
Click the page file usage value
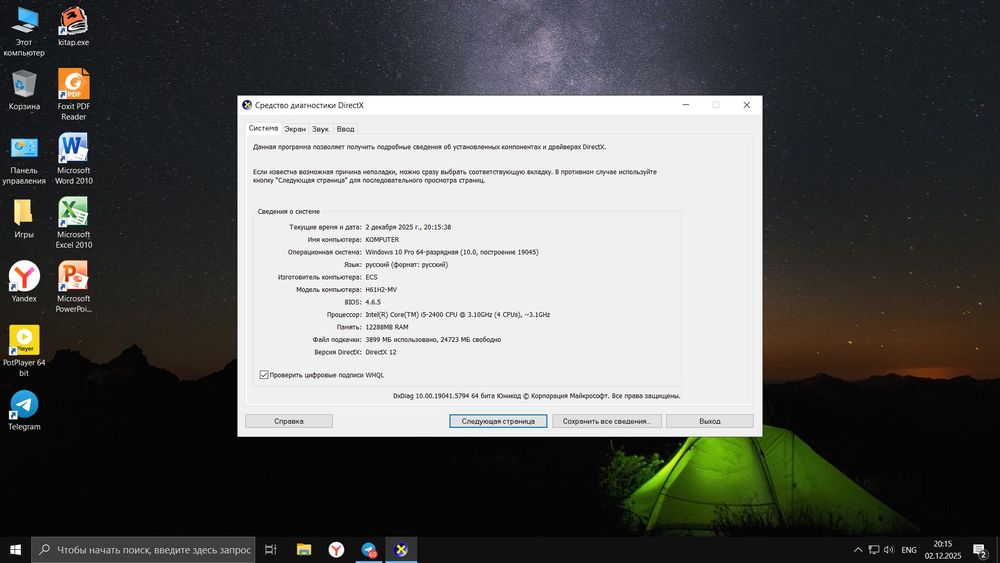[x=433, y=340]
